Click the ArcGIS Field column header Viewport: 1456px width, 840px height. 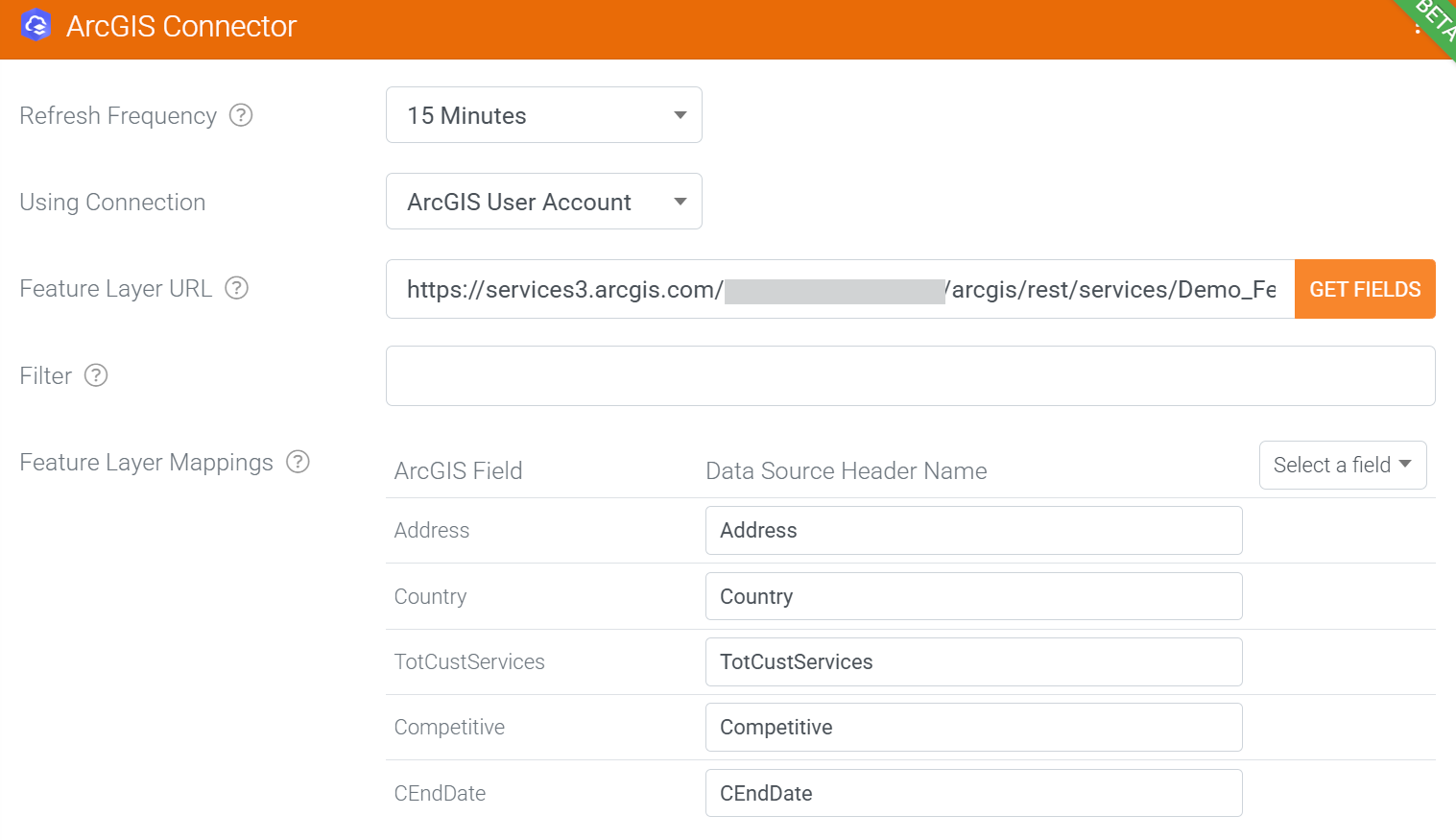(x=458, y=470)
